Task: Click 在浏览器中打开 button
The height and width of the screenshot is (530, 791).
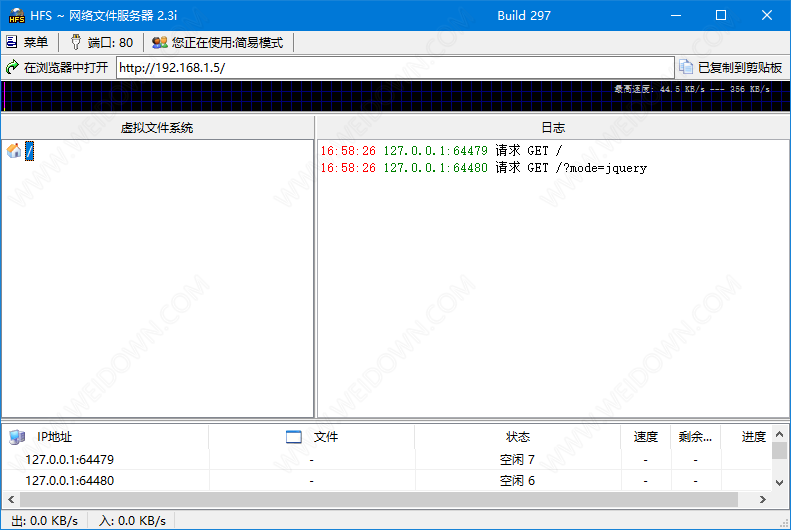Action: 57,67
